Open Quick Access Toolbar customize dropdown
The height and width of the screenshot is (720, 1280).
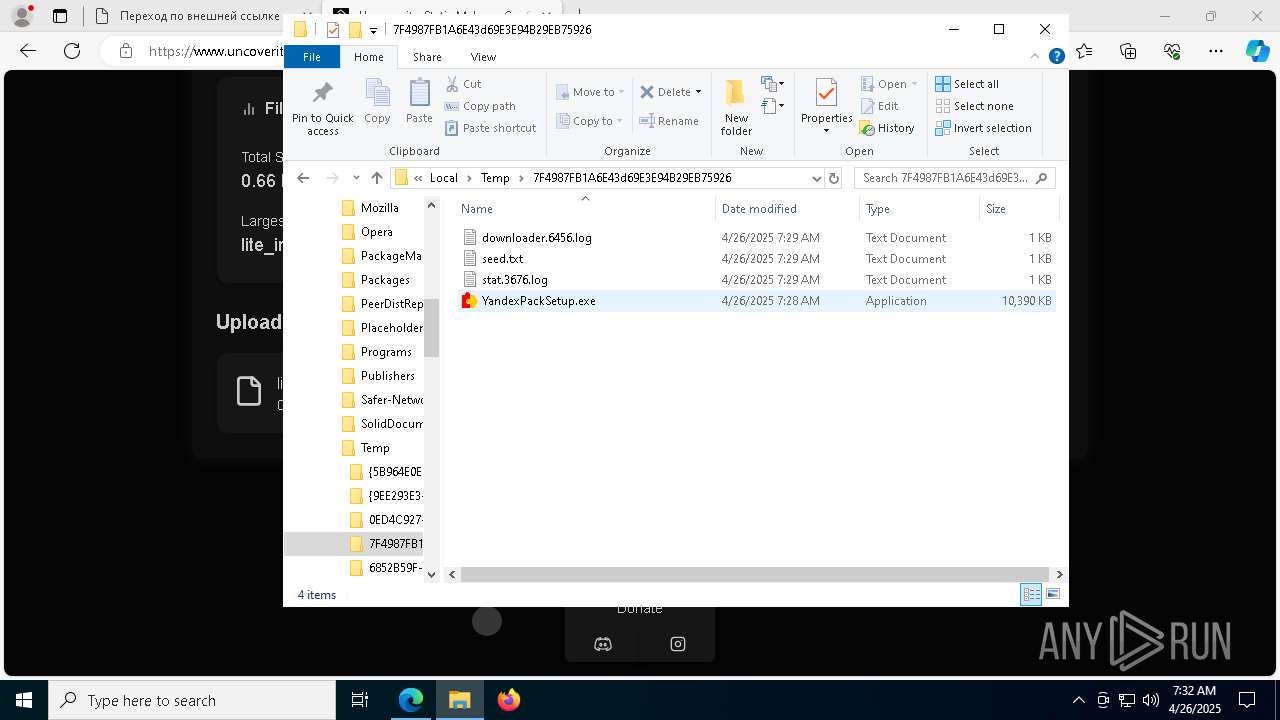point(373,30)
